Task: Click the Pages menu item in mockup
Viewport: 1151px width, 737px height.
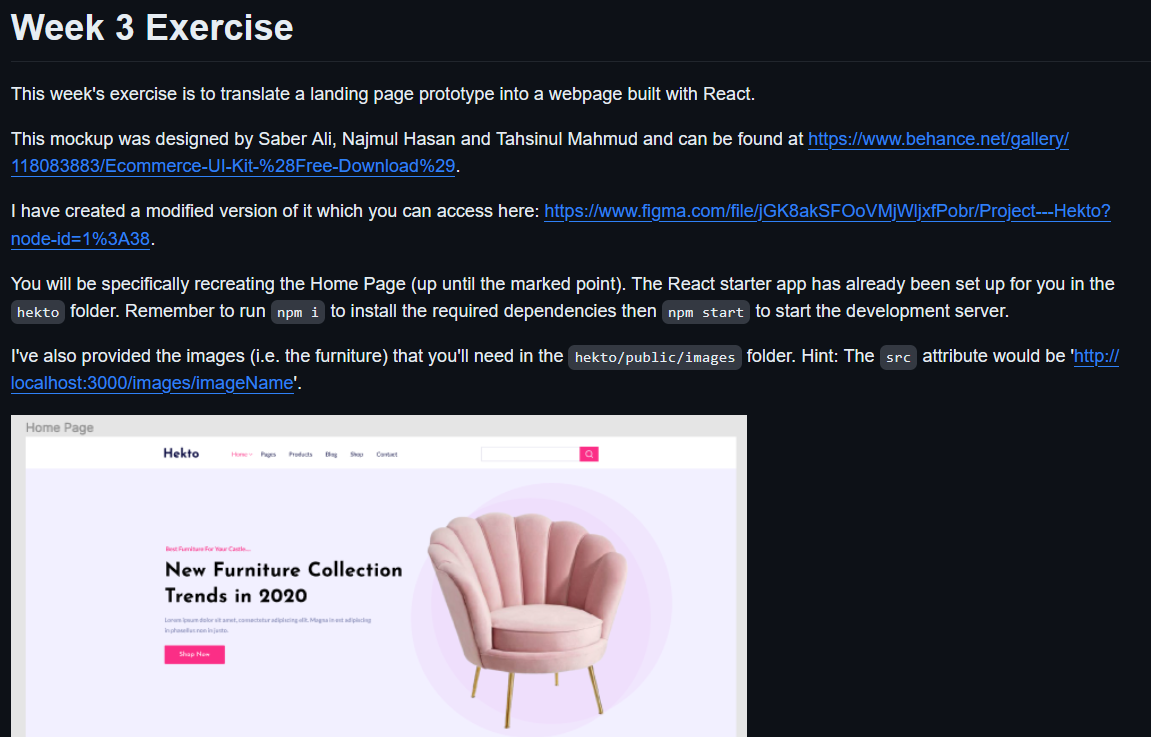Action: (x=268, y=454)
